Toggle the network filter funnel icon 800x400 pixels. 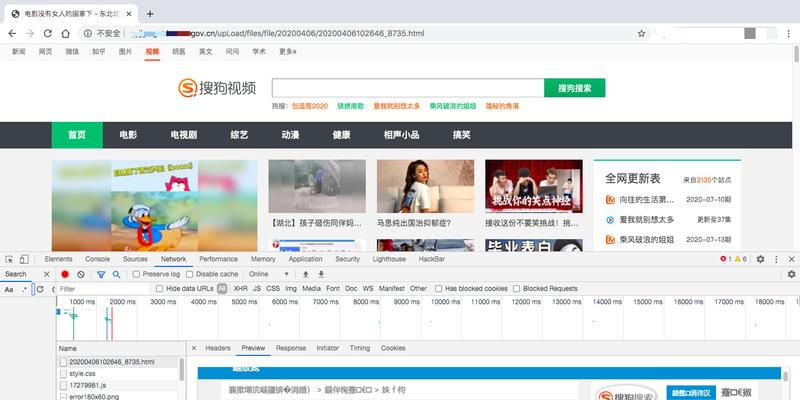[x=101, y=274]
